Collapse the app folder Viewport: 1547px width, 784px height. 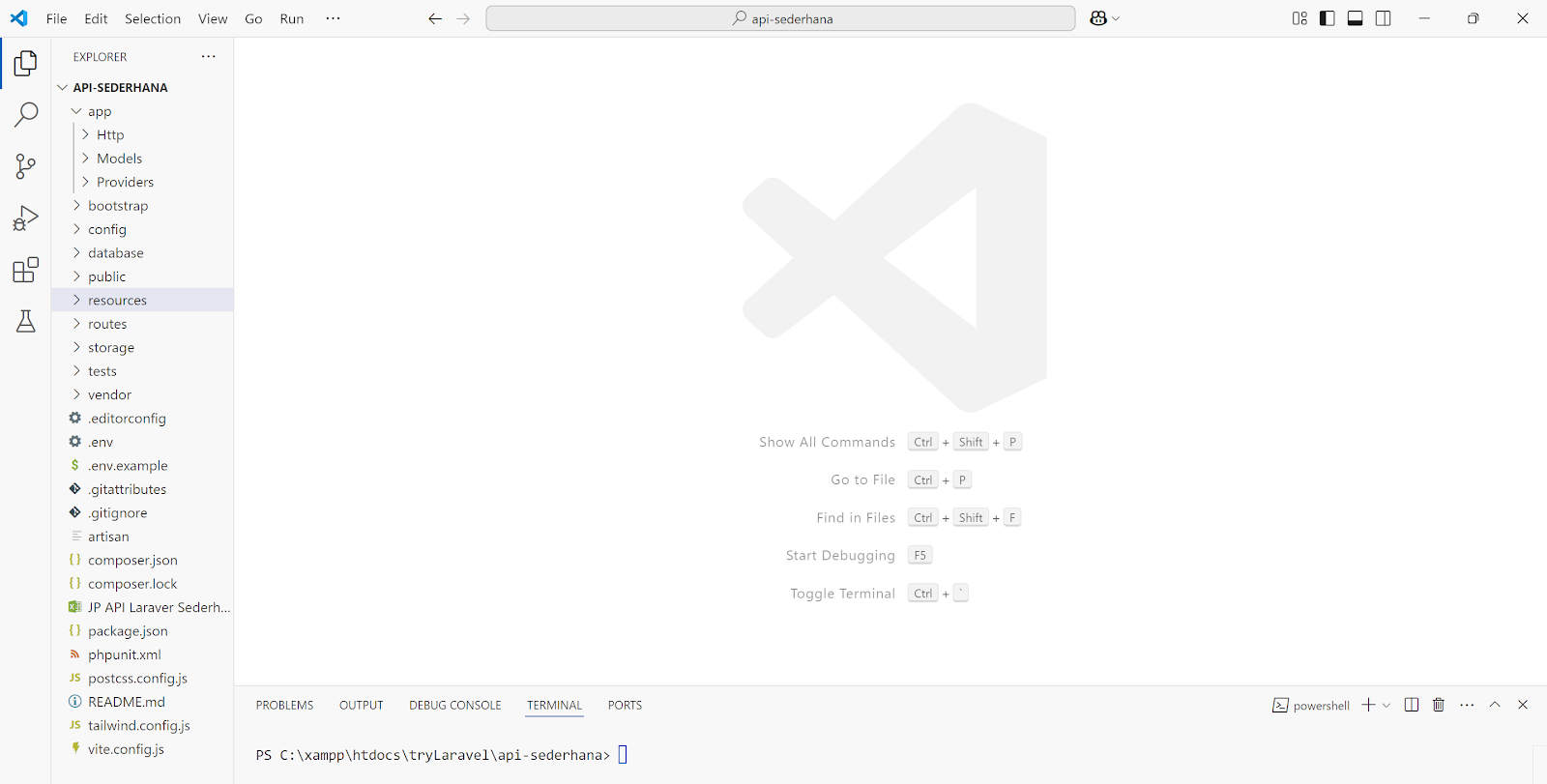tap(142, 111)
